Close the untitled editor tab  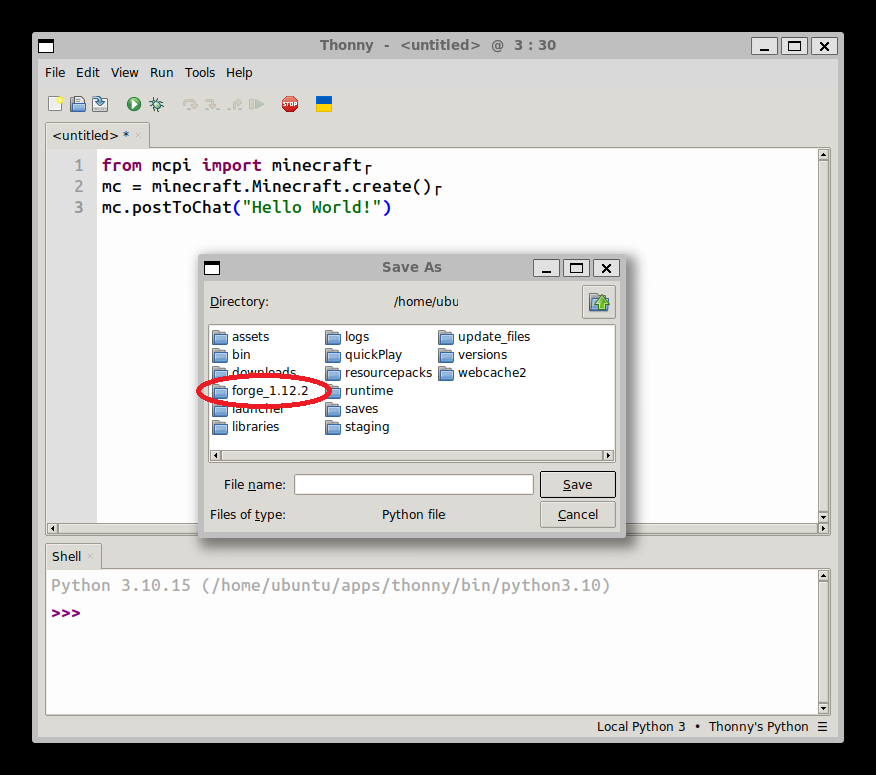(x=138, y=135)
